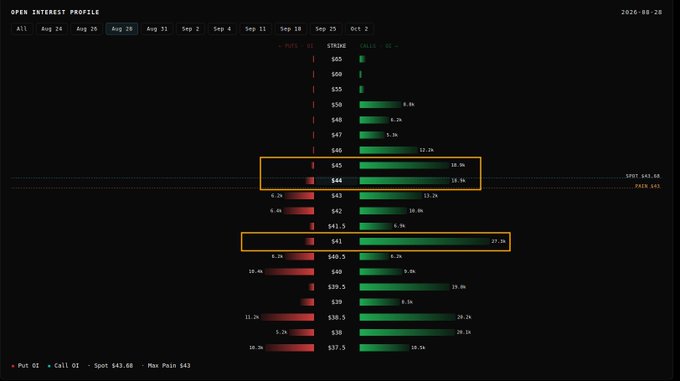Click the $38.5 strike label
This screenshot has width=680, height=381.
pos(337,317)
